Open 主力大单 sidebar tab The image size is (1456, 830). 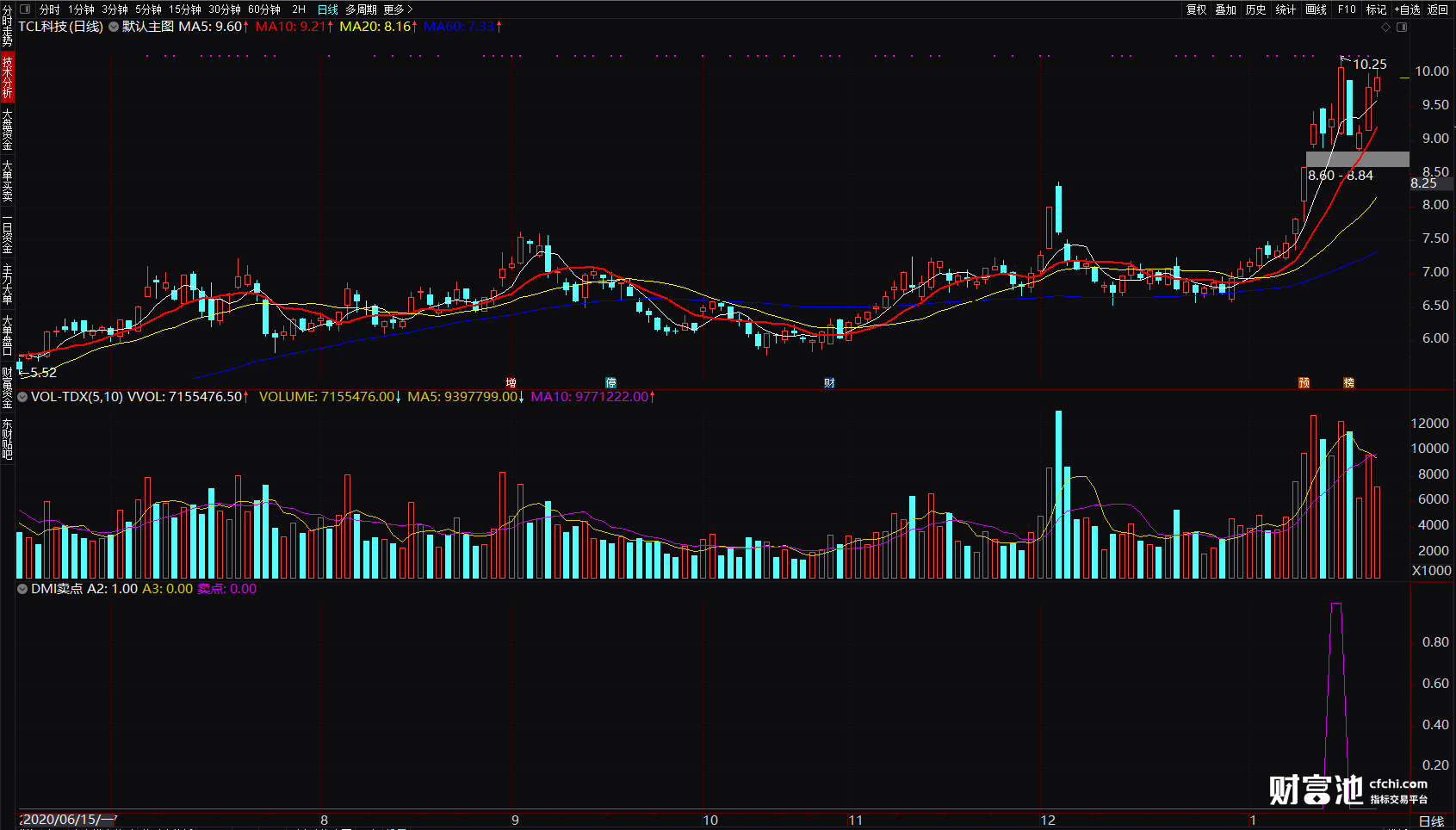tap(7, 284)
